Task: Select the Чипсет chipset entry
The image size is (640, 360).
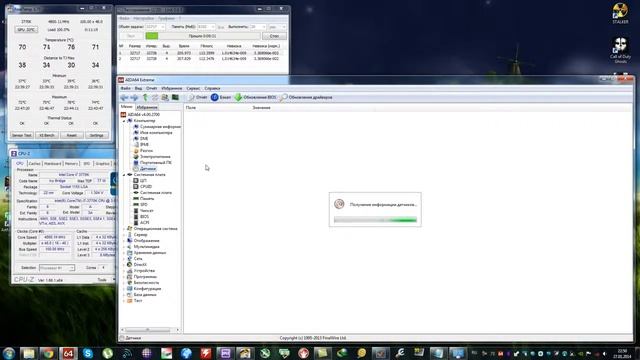Action: [144, 211]
